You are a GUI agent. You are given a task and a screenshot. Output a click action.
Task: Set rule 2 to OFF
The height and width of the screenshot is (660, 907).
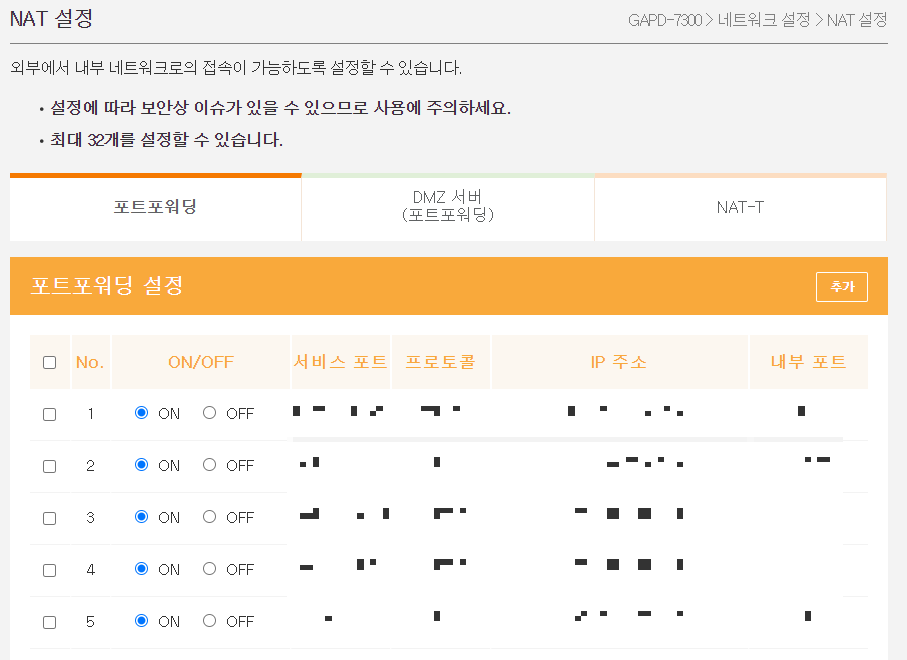click(209, 464)
